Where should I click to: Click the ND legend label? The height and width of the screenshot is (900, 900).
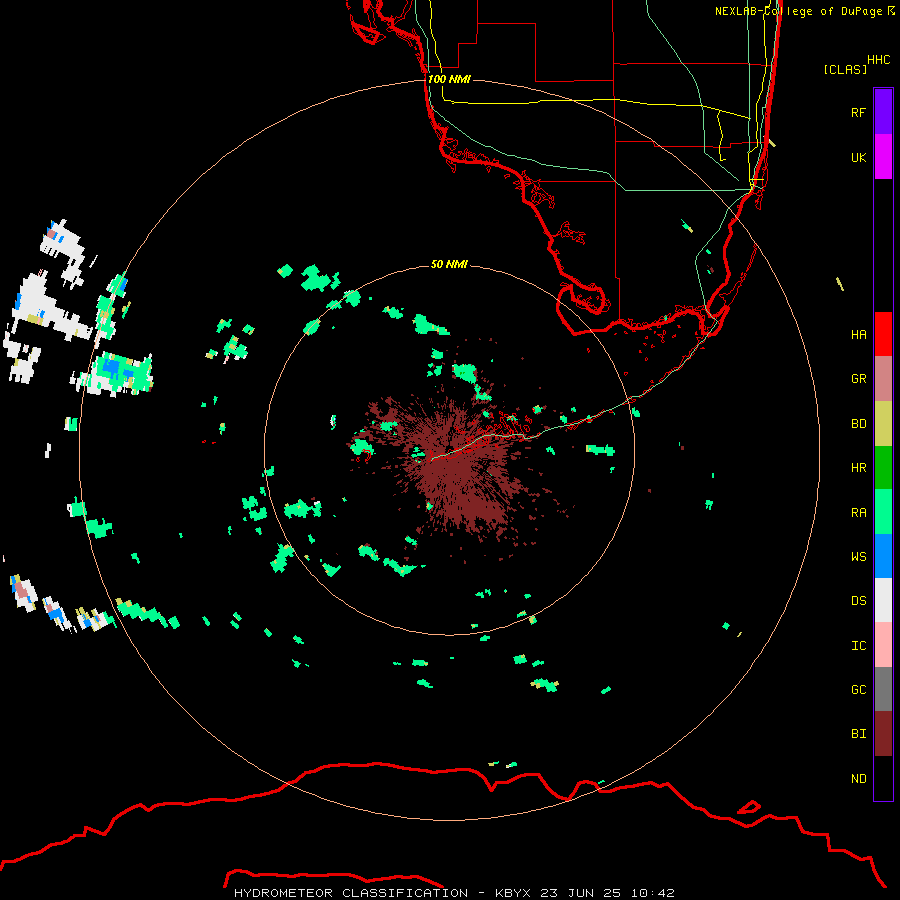858,778
